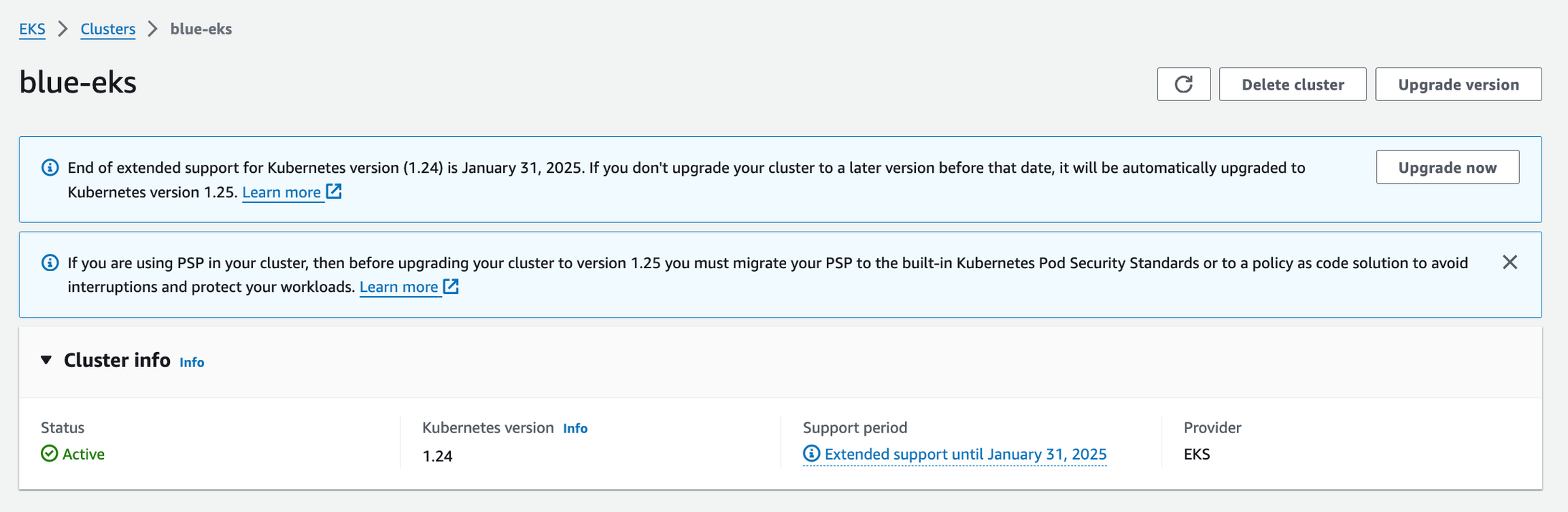
Task: Open Learn more about Kubernetes 1.24 end of support
Action: pyautogui.click(x=282, y=191)
